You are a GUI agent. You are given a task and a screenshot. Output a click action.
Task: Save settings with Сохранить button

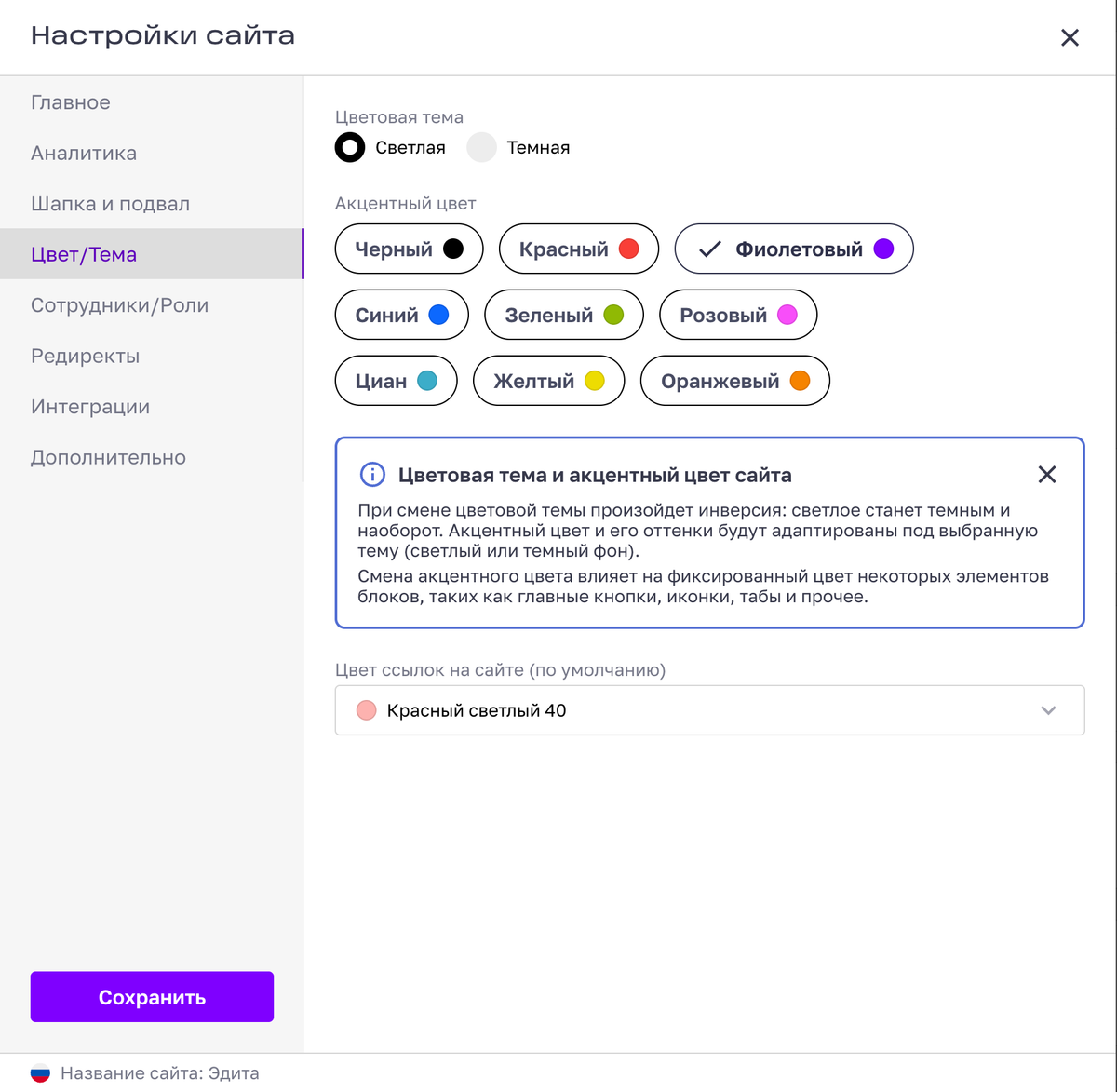click(x=152, y=997)
